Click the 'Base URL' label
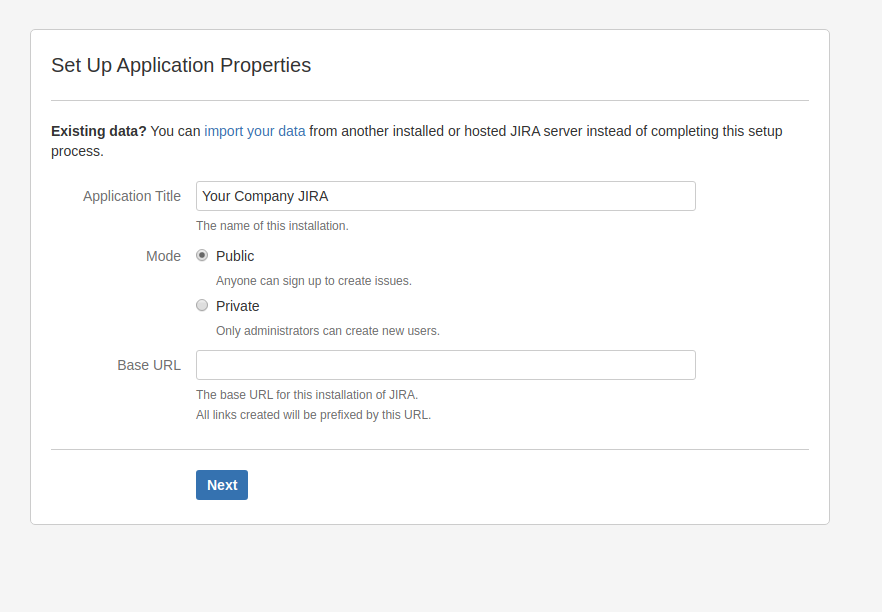 tap(149, 366)
